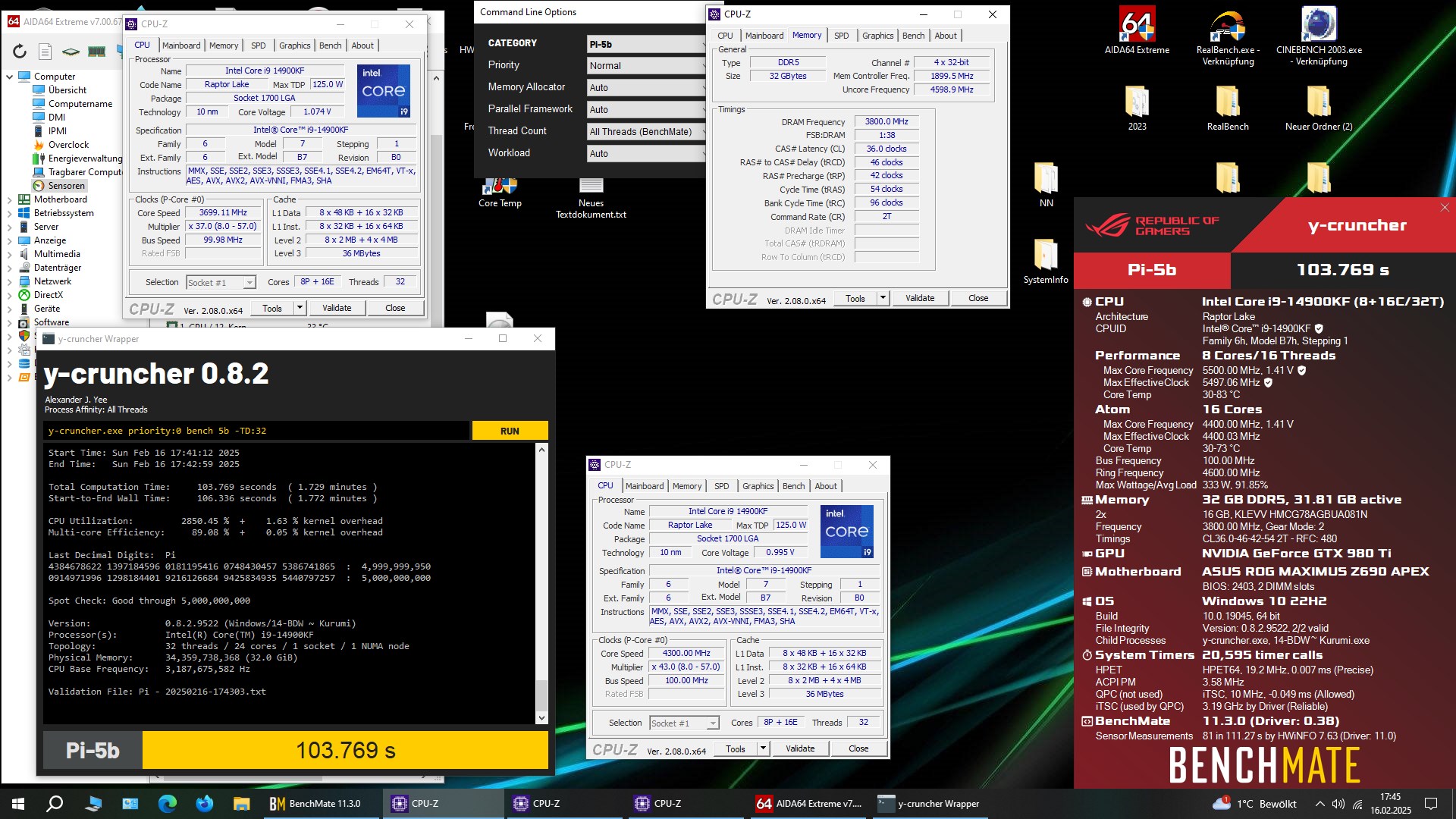
Task: Open Tools arrow in 4300.00 MHz CPU-Z window
Action: coord(763,748)
